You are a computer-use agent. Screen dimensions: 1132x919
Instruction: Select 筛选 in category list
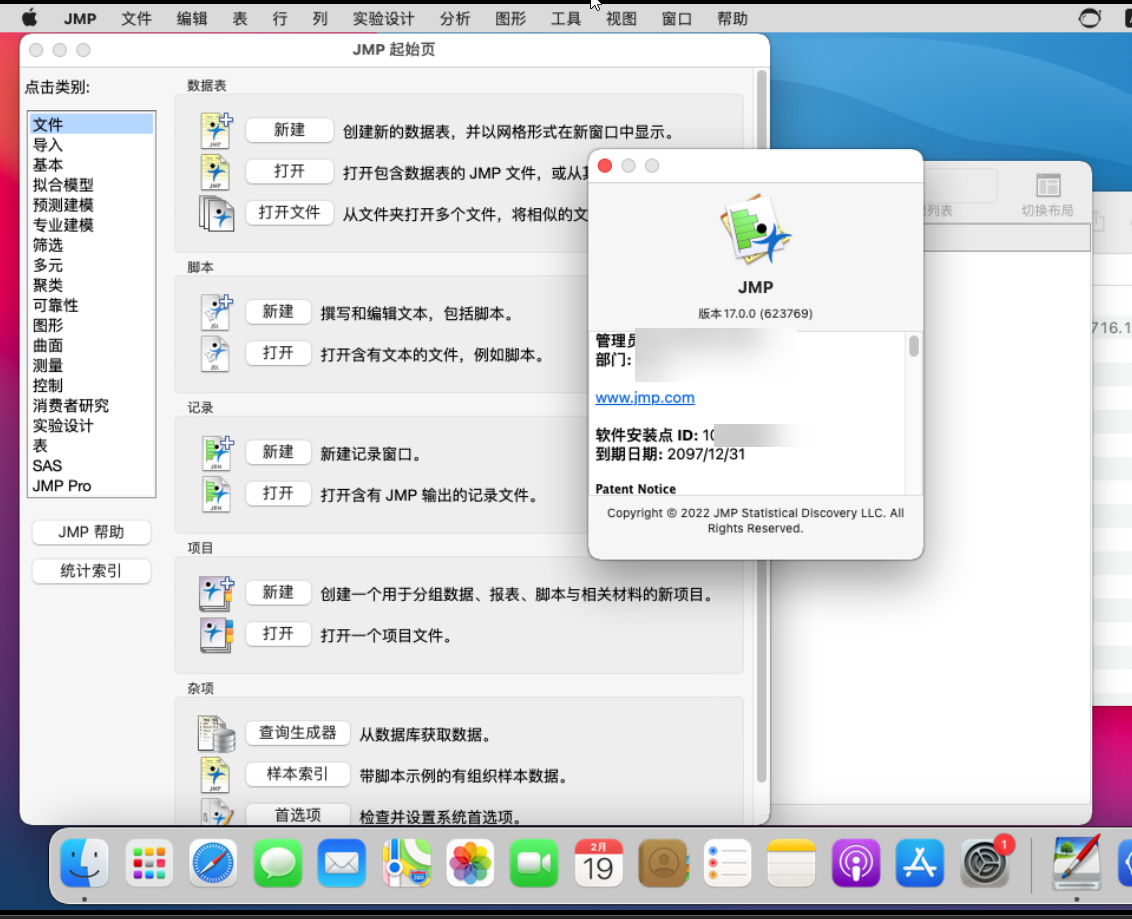coord(91,245)
